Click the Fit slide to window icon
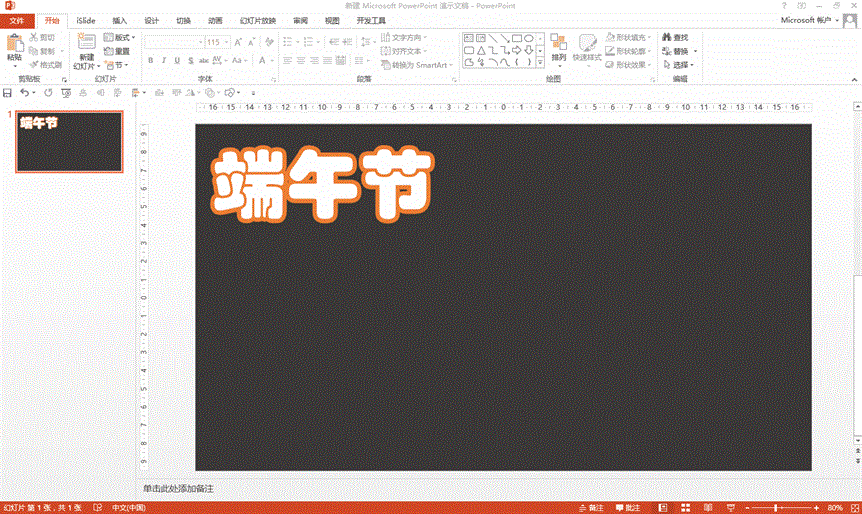Viewport: 862px width, 514px height. pyautogui.click(x=853, y=507)
